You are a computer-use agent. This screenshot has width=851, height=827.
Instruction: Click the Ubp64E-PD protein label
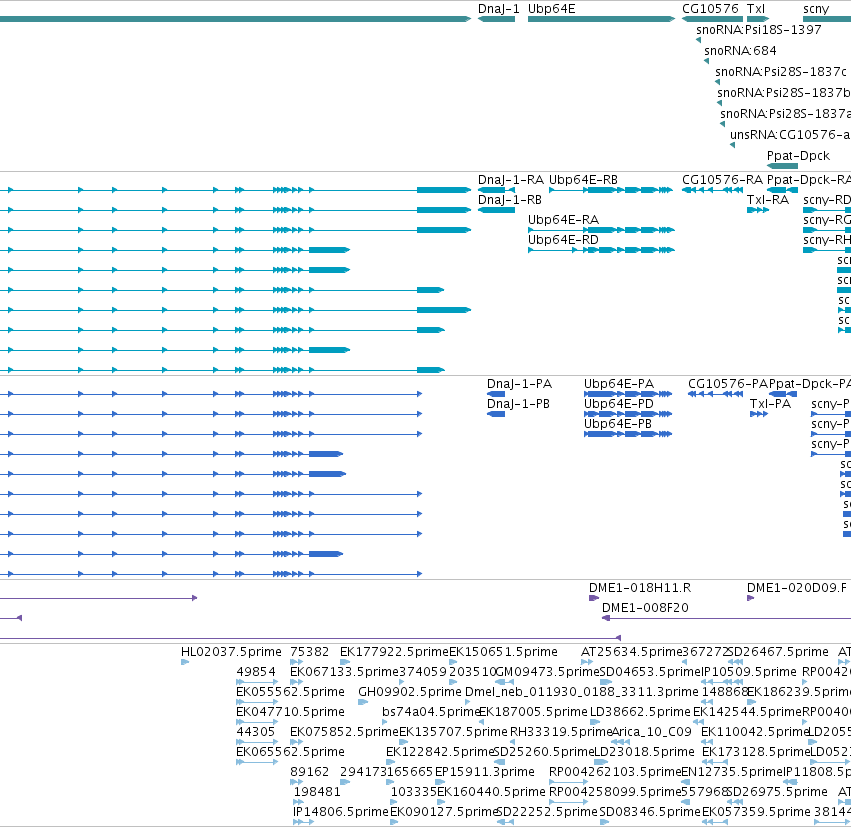click(x=618, y=404)
